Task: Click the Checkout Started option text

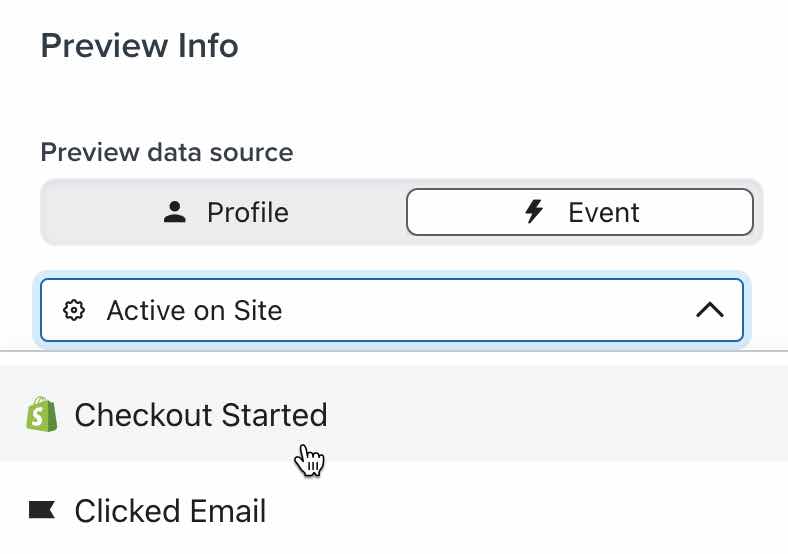Action: tap(200, 414)
